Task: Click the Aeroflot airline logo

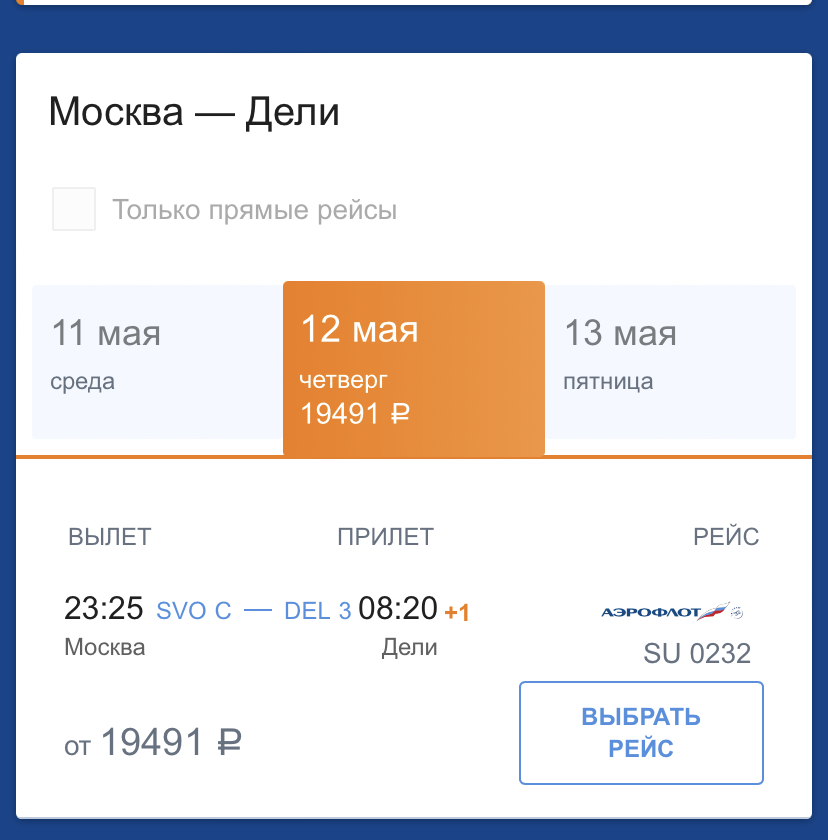Action: click(x=672, y=611)
